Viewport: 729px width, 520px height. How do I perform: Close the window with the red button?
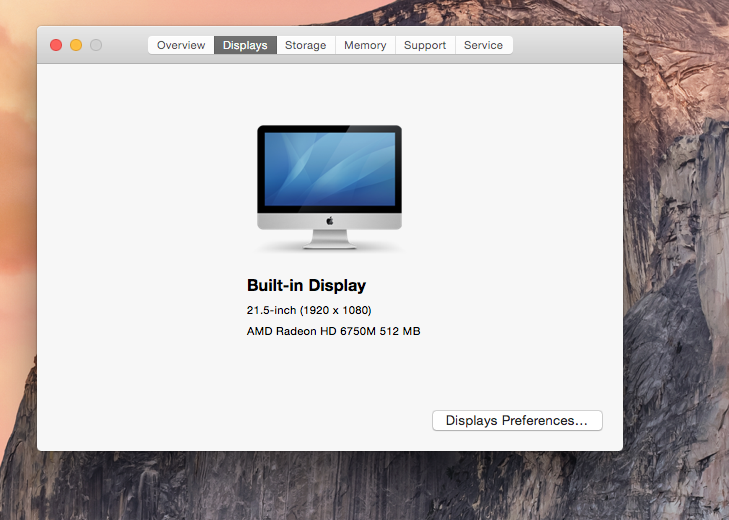click(x=56, y=45)
